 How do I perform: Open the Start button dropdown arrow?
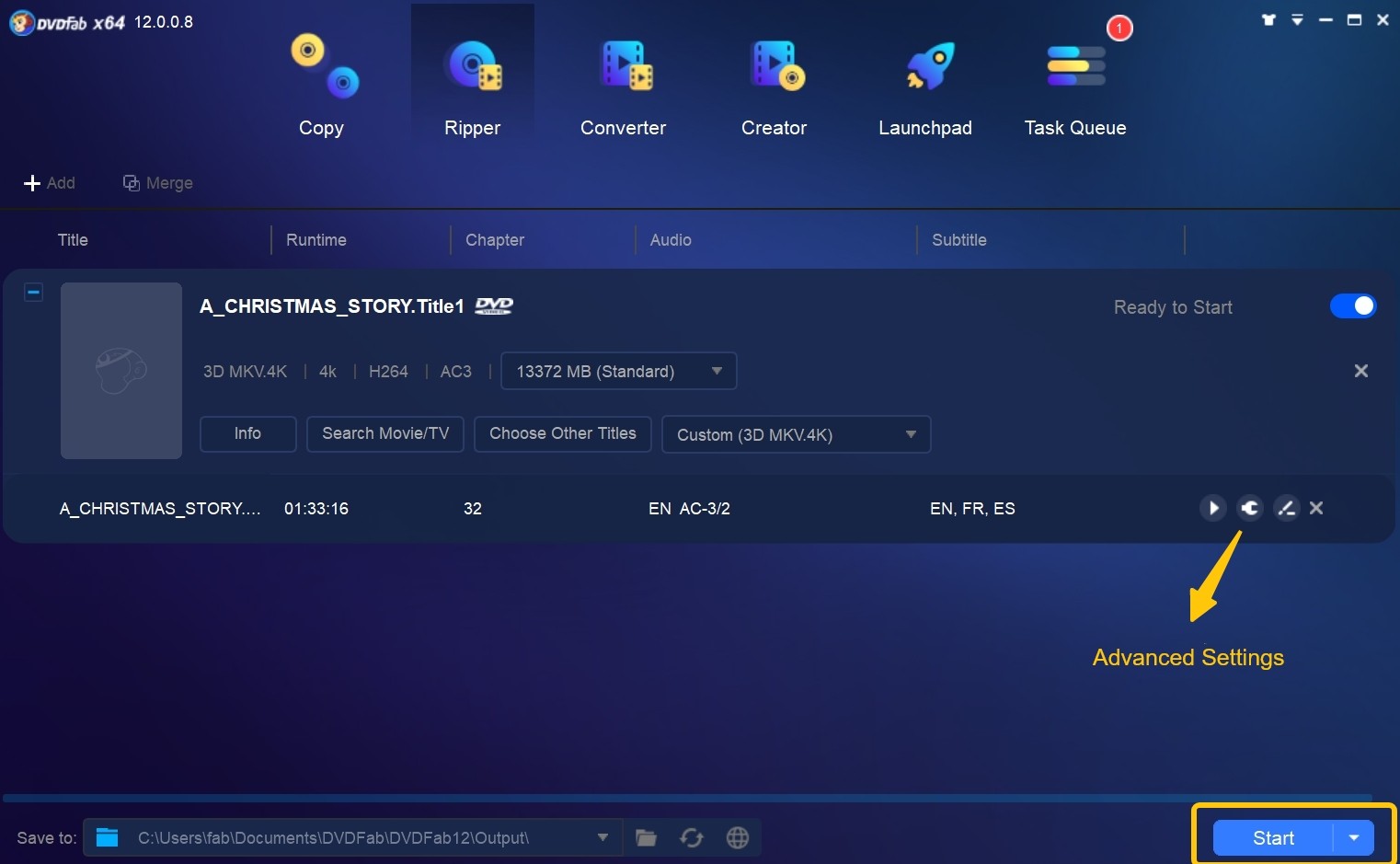click(1354, 837)
